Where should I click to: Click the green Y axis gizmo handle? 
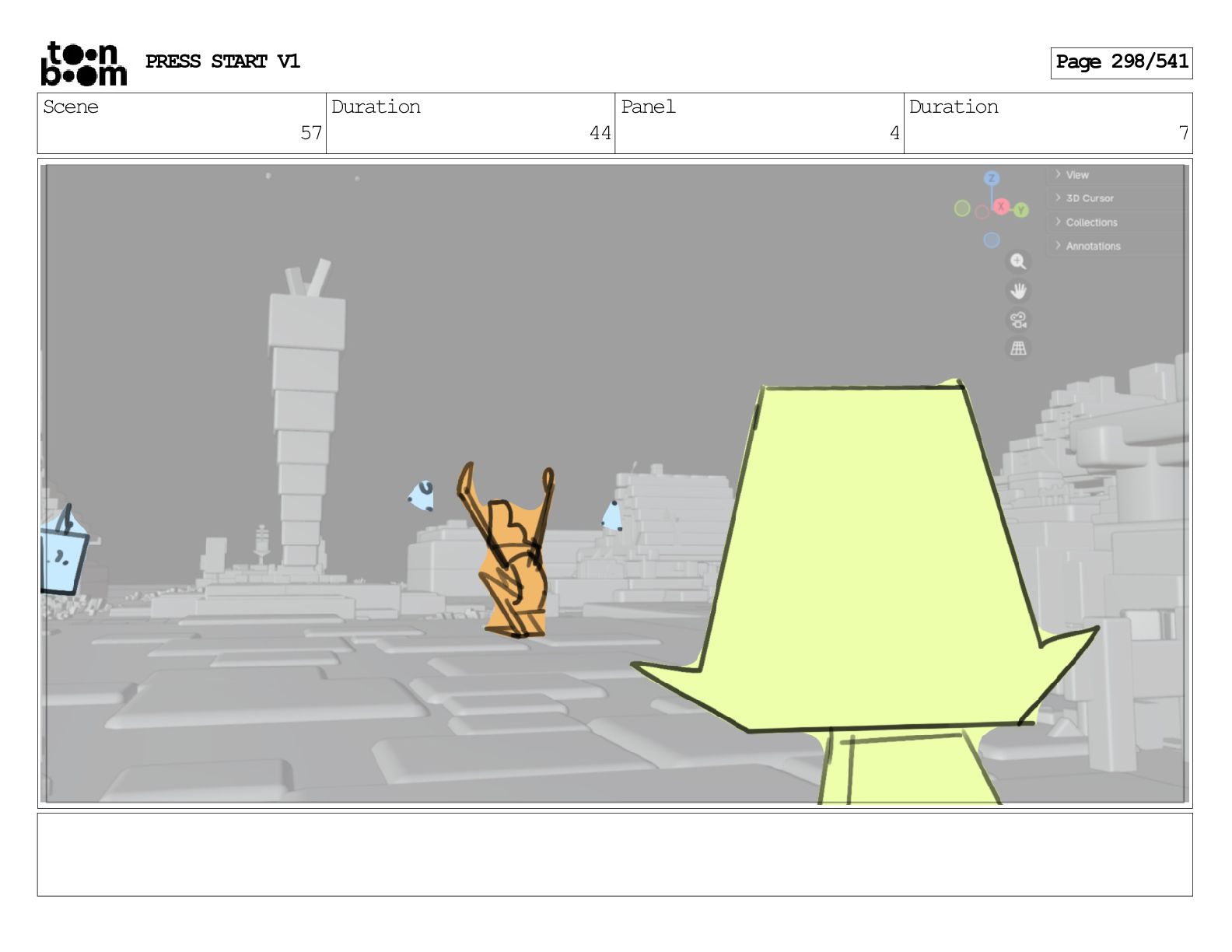[1020, 210]
